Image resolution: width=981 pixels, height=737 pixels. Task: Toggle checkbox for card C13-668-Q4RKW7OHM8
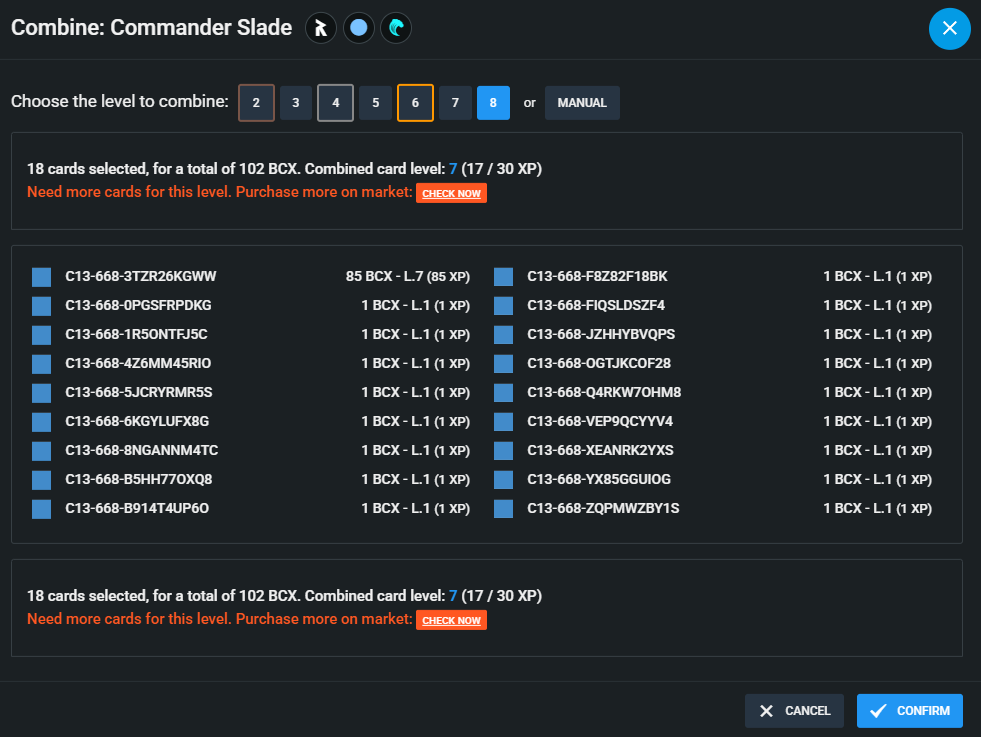coord(503,393)
